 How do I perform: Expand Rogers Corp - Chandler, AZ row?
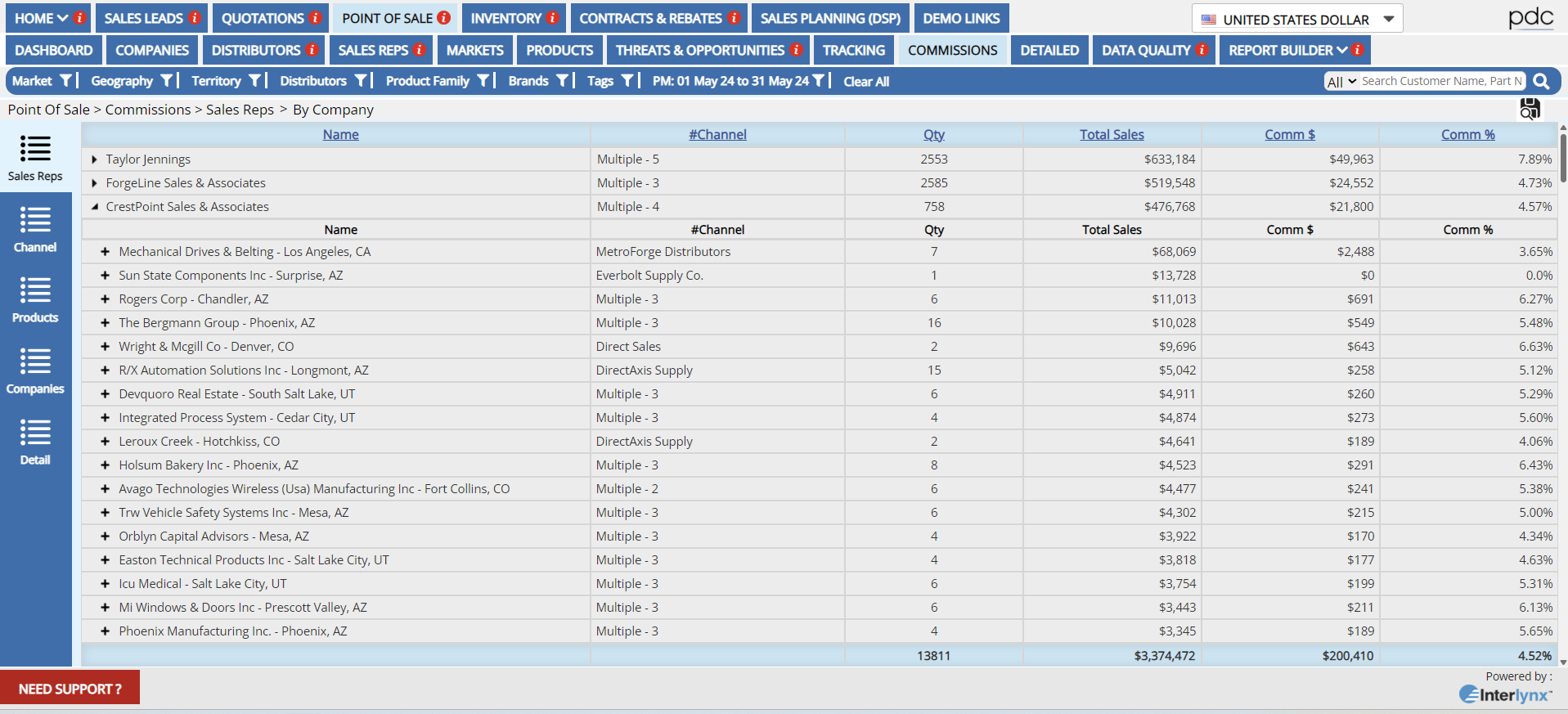(105, 299)
